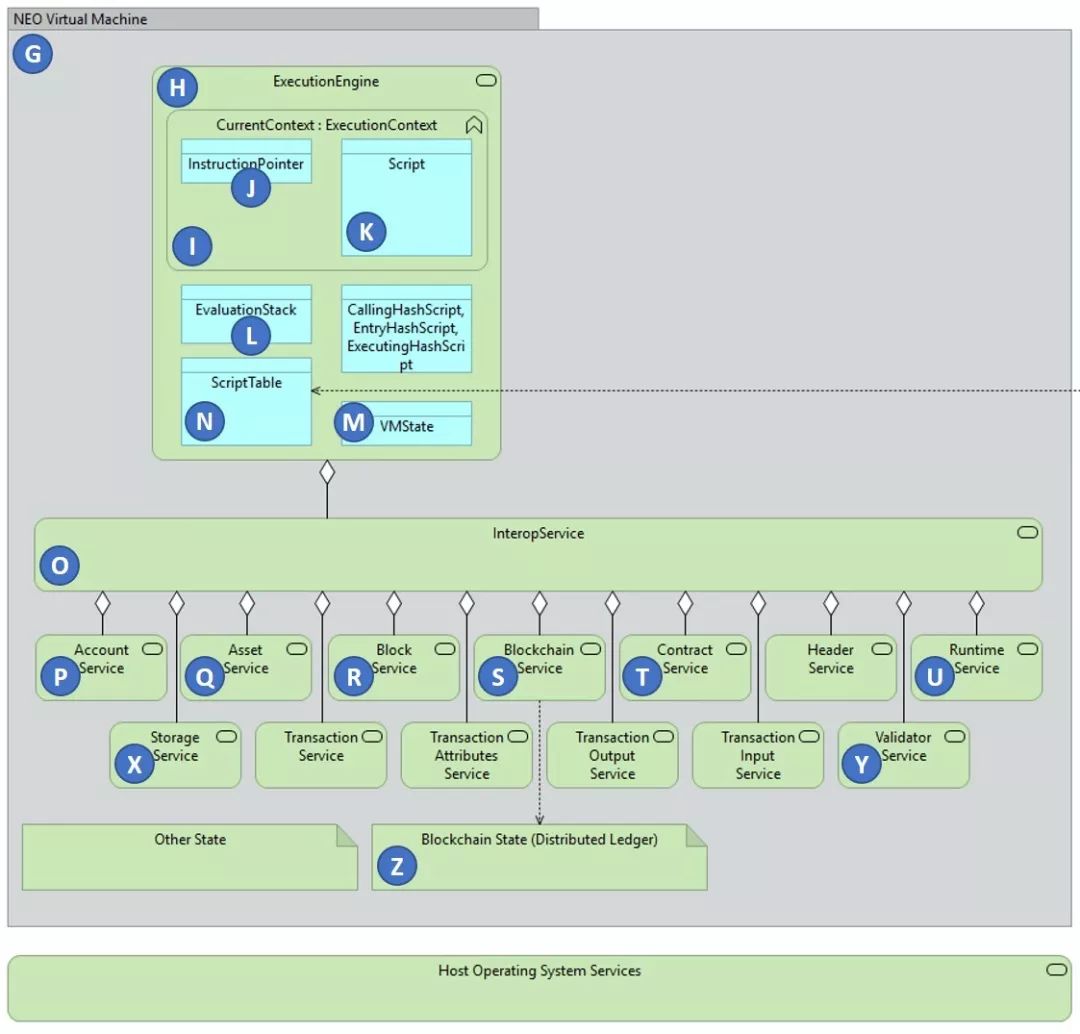Click the Asset Service node's icon
The height and width of the screenshot is (1034, 1080).
coord(297,649)
